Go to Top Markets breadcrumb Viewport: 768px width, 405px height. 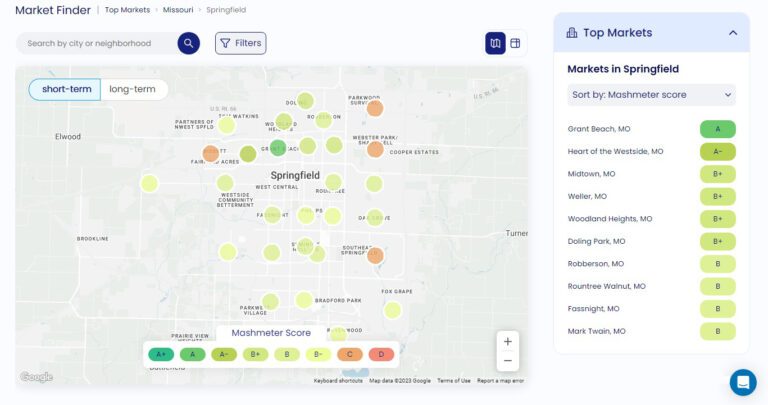pos(127,10)
